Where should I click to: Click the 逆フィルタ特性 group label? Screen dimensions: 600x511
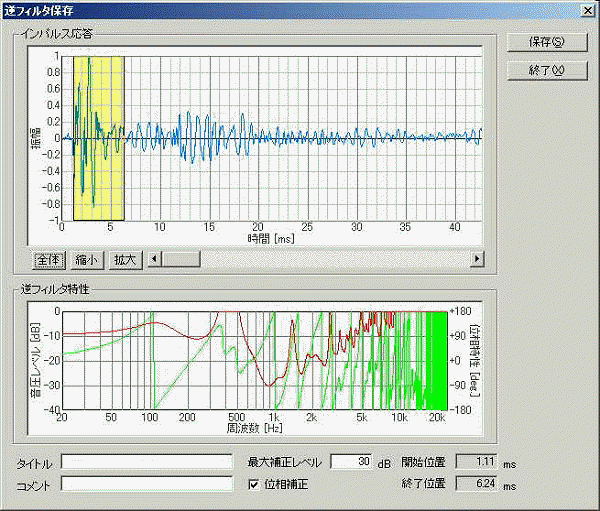[x=55, y=289]
